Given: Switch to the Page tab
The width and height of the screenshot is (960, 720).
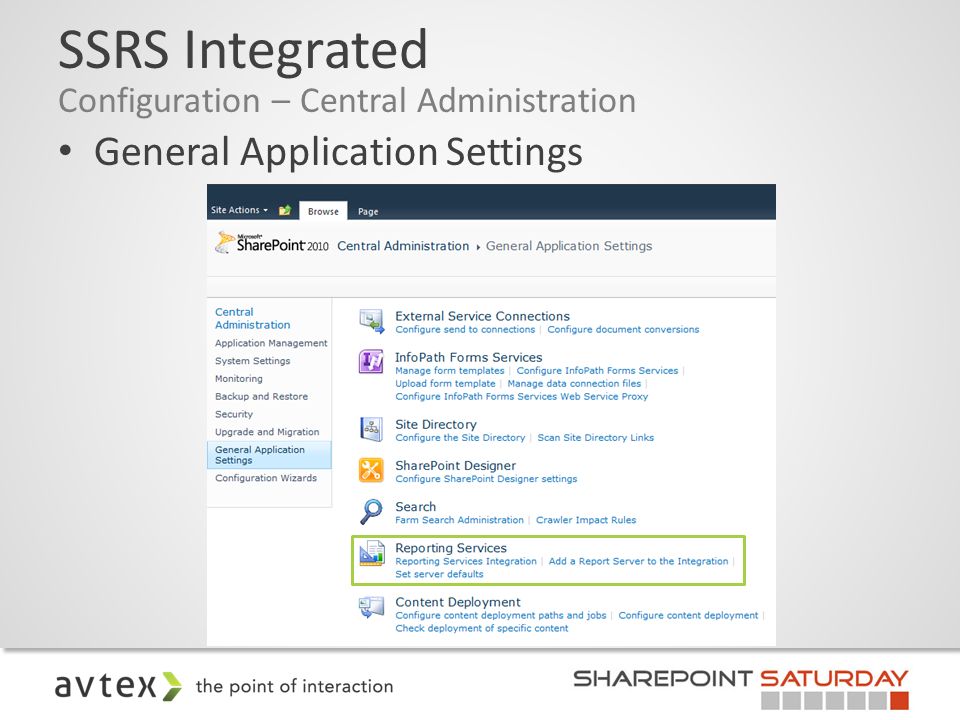Looking at the screenshot, I should (368, 211).
